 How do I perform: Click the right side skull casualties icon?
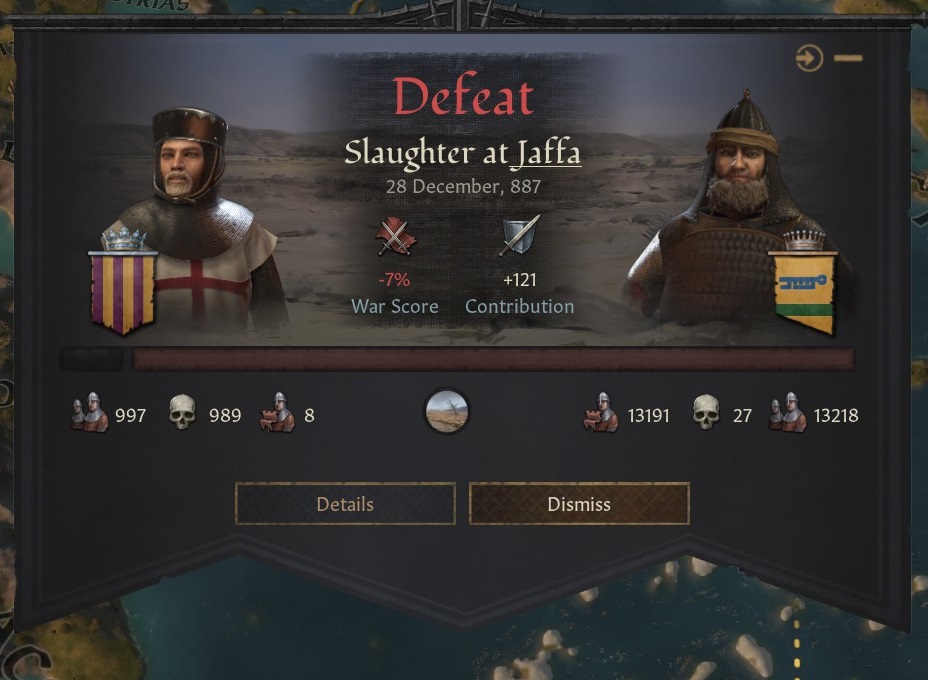coord(705,412)
